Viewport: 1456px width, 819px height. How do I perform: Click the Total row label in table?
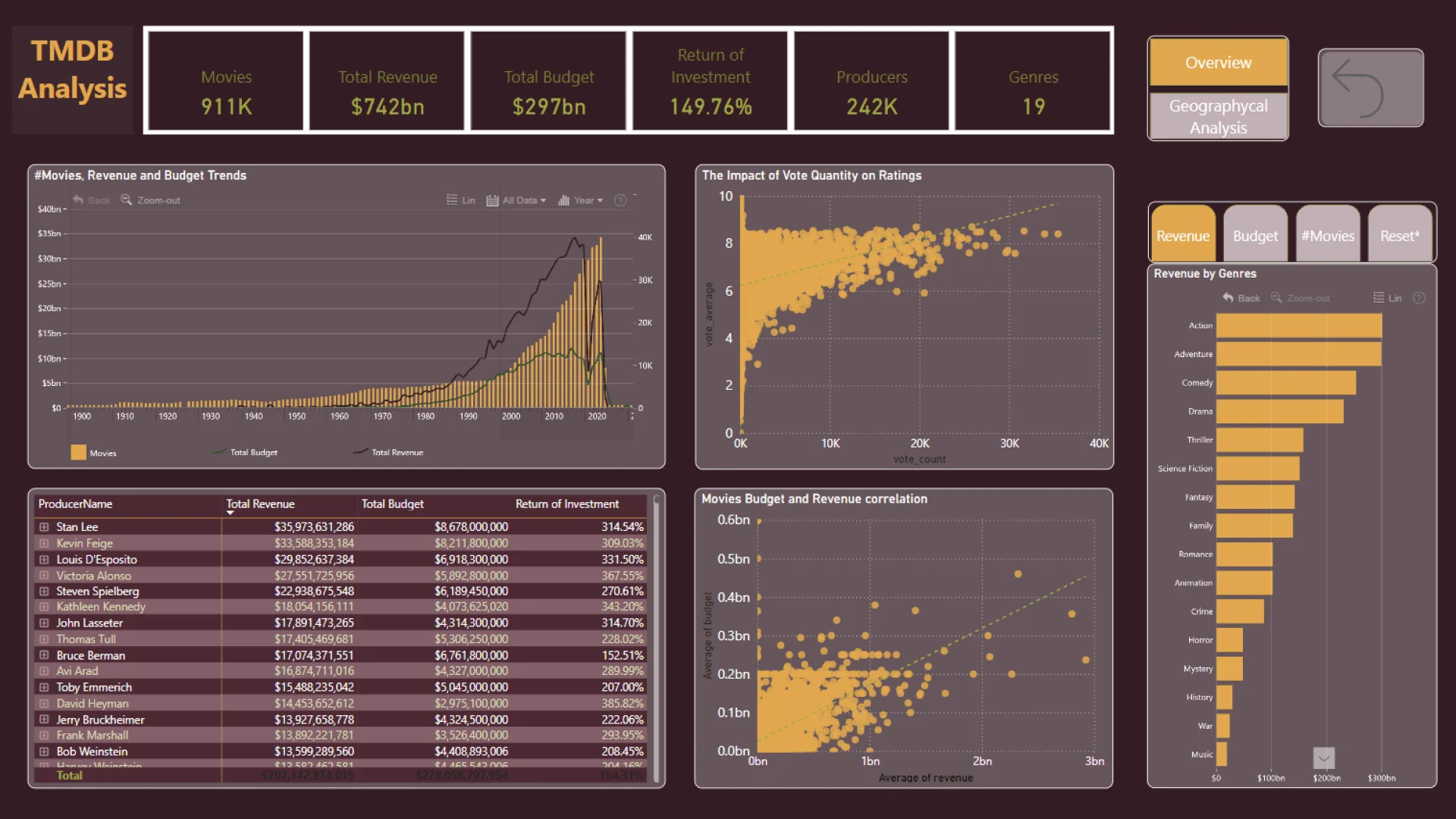tap(69, 776)
